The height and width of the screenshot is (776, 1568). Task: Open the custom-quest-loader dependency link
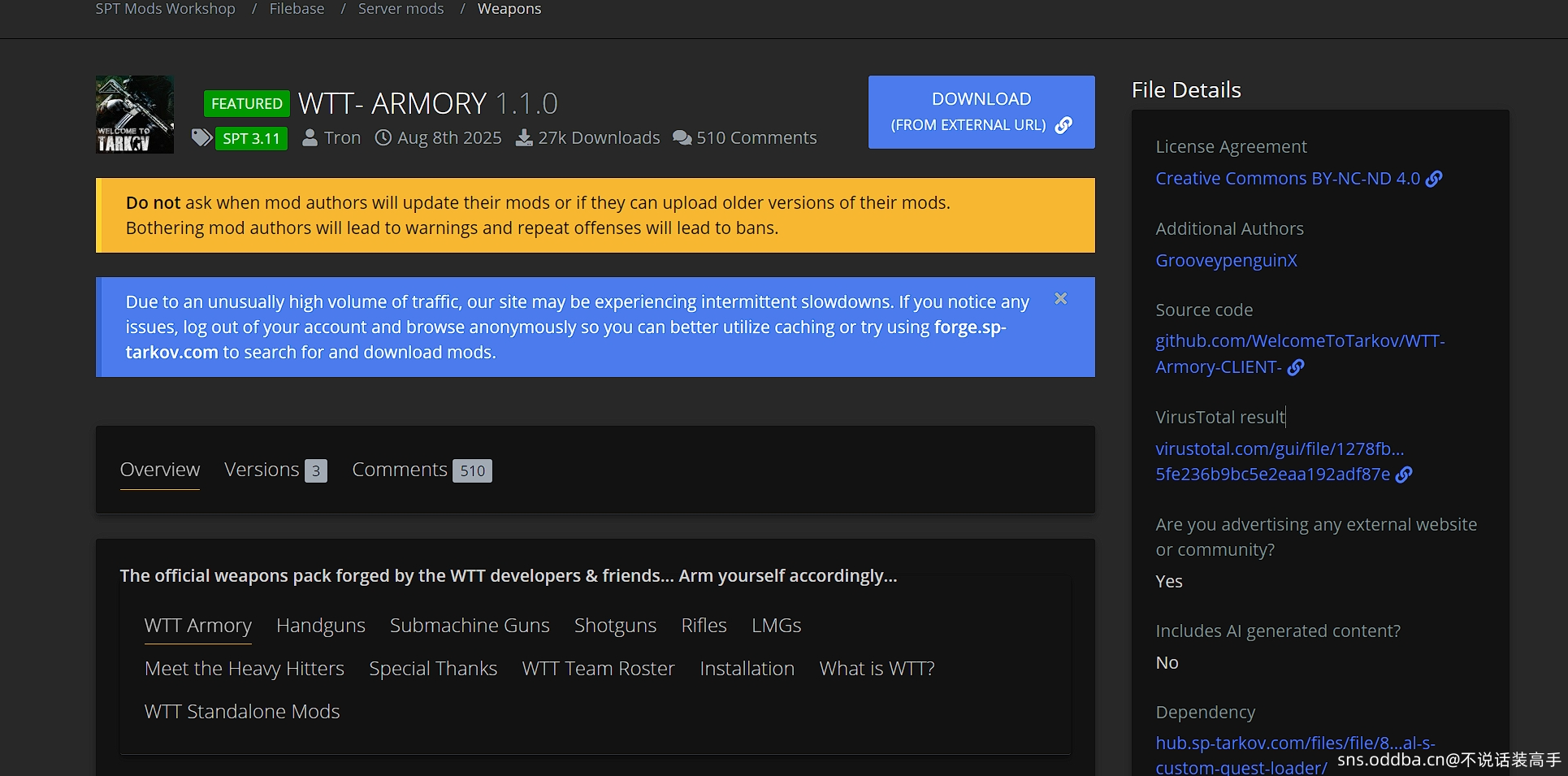click(1295, 756)
